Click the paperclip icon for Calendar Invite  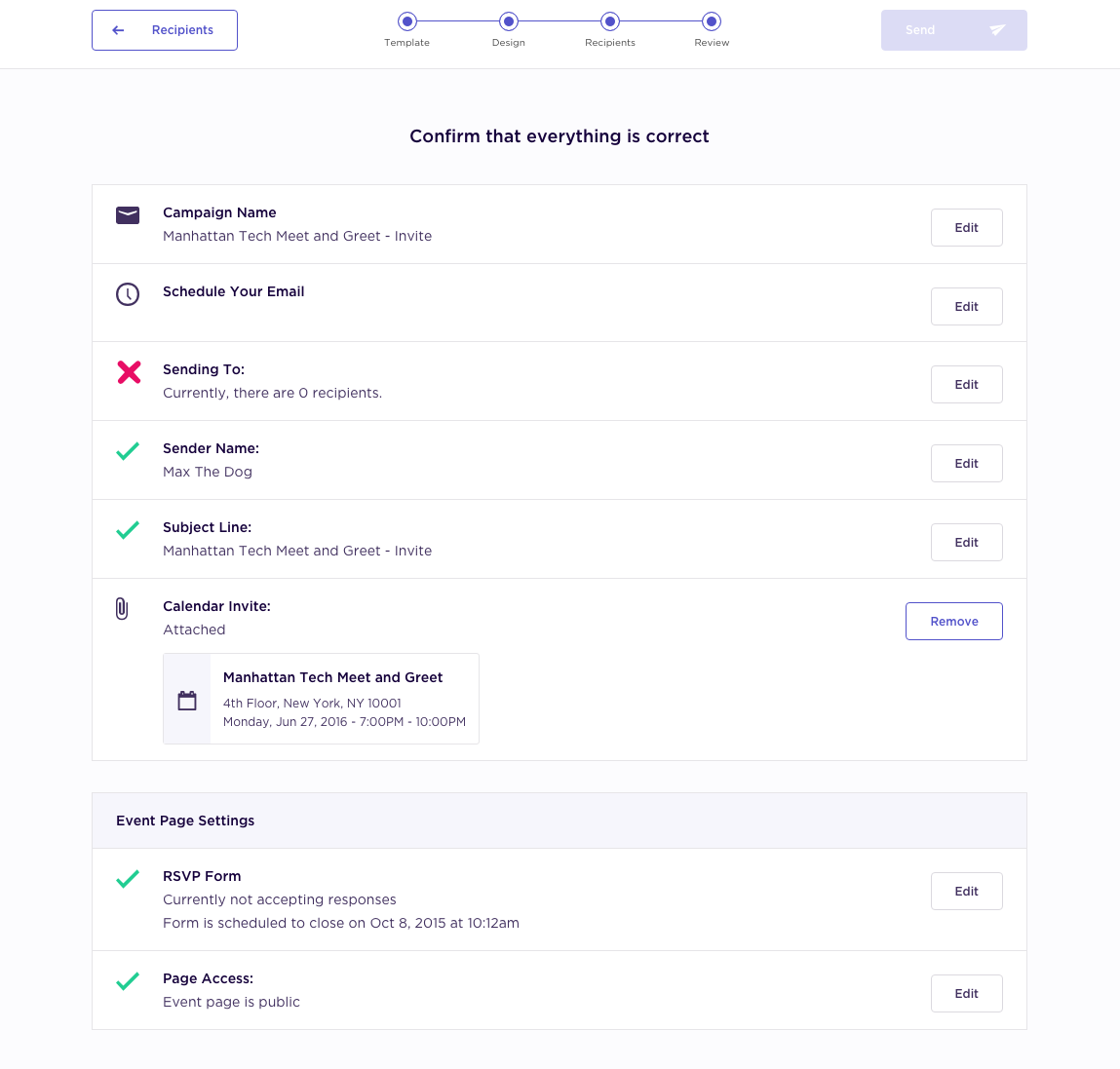[x=122, y=608]
